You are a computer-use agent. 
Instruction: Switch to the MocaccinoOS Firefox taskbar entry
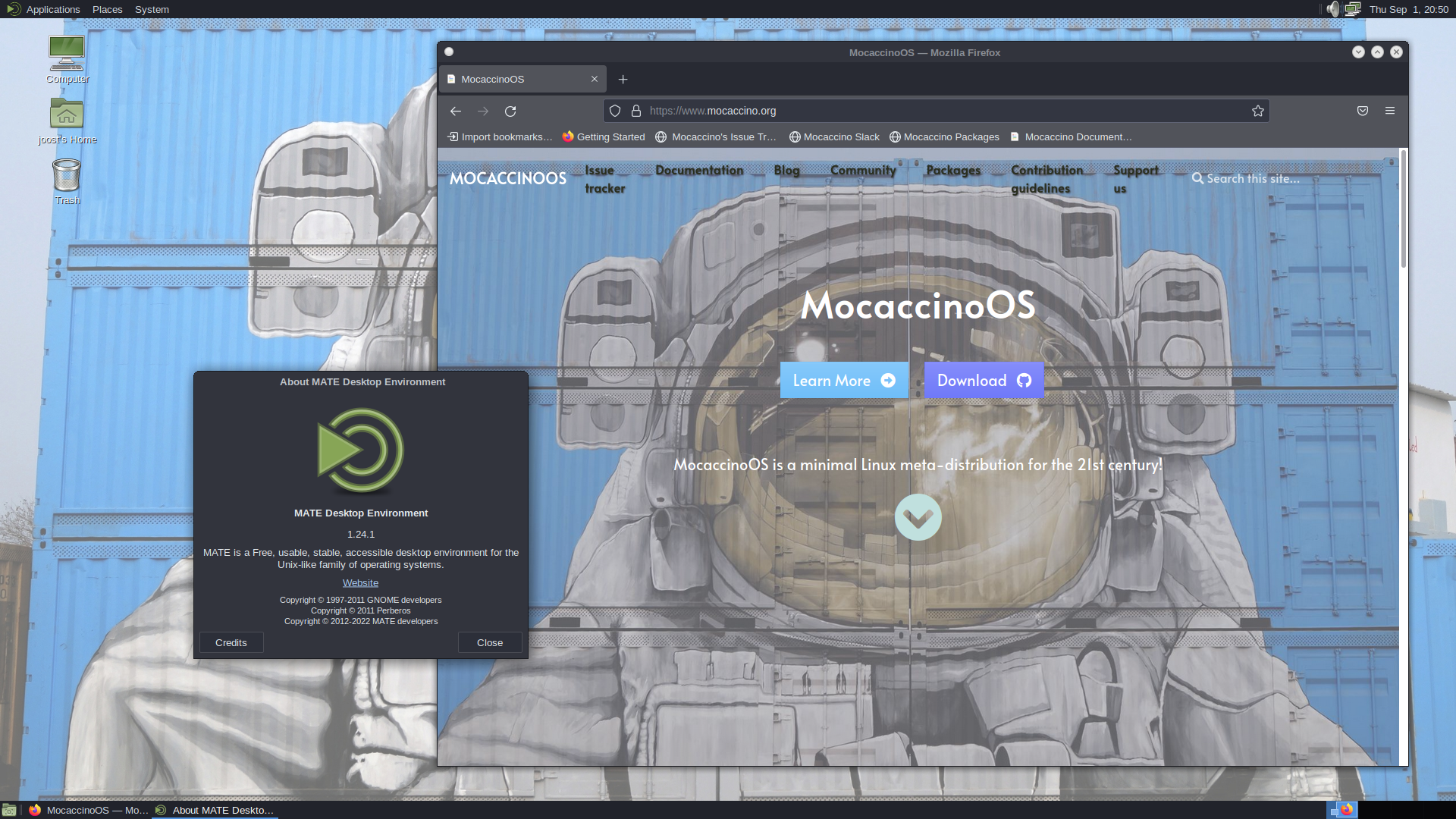pyautogui.click(x=89, y=810)
